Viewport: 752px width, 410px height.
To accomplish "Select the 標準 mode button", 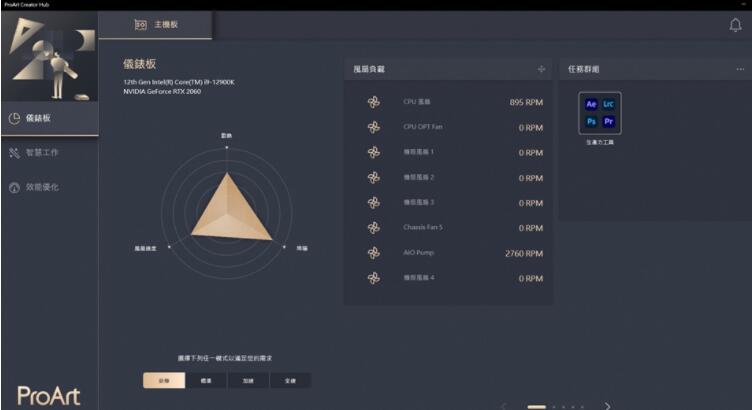I will point(205,381).
